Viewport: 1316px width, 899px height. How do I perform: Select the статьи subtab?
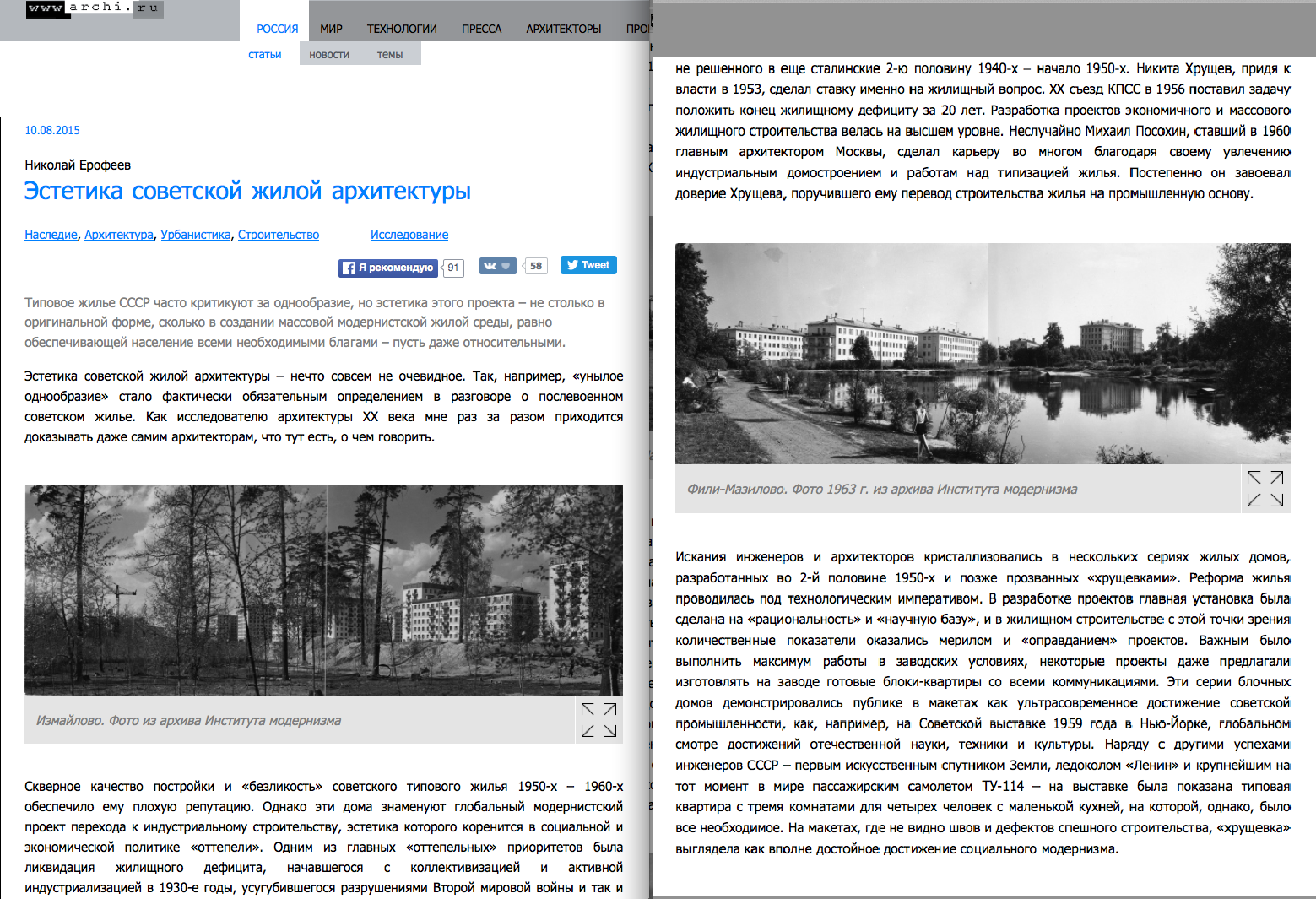pyautogui.click(x=265, y=55)
